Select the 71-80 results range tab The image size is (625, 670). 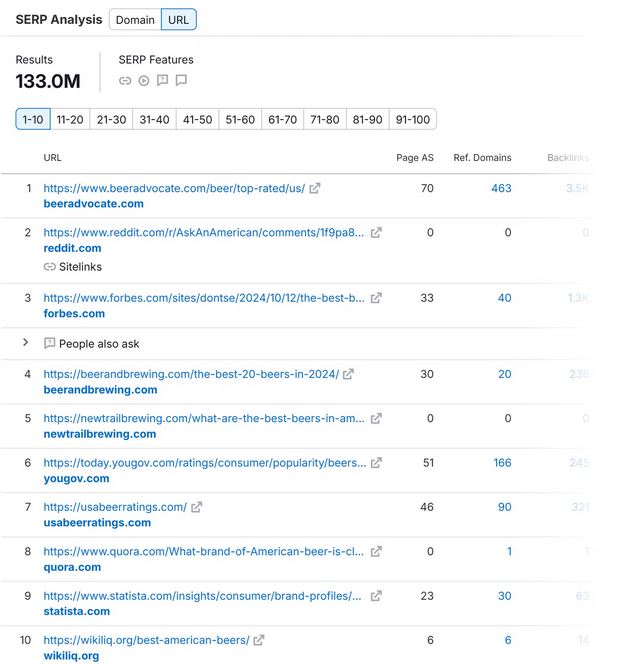(325, 119)
